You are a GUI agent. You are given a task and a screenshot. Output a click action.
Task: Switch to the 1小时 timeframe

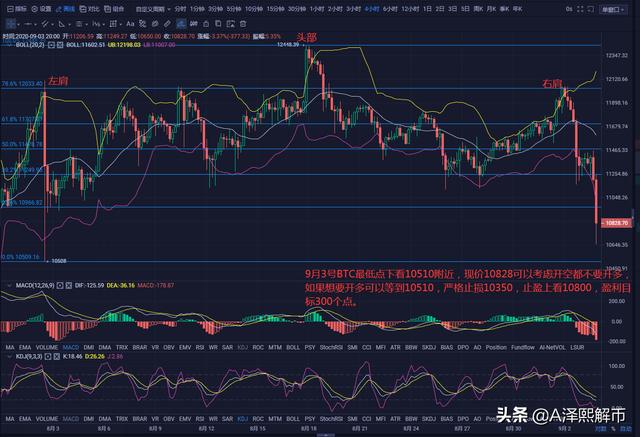317,9
